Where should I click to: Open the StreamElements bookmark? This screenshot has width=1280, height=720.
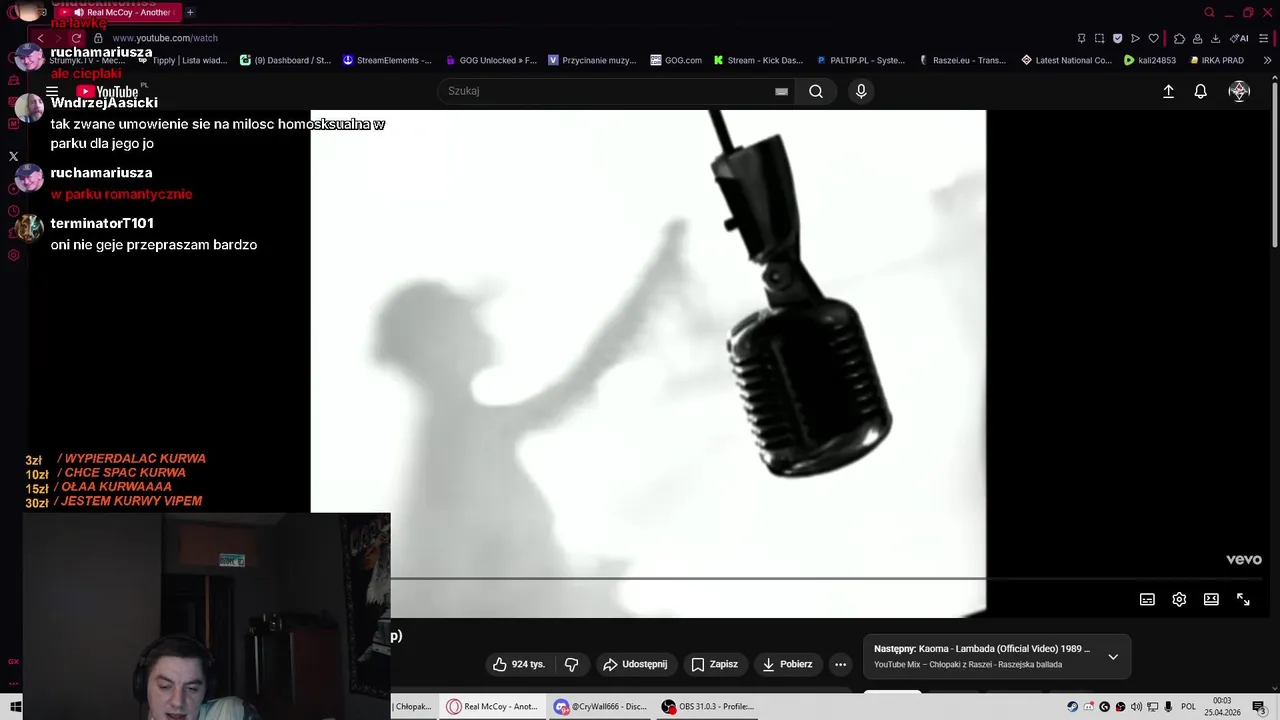click(x=387, y=60)
